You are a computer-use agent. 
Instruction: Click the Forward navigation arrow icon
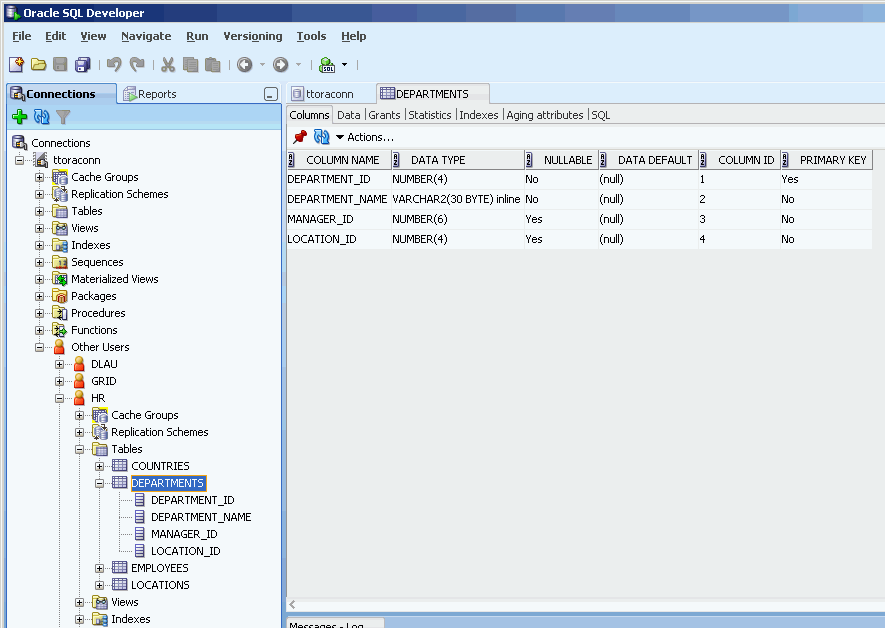click(281, 65)
